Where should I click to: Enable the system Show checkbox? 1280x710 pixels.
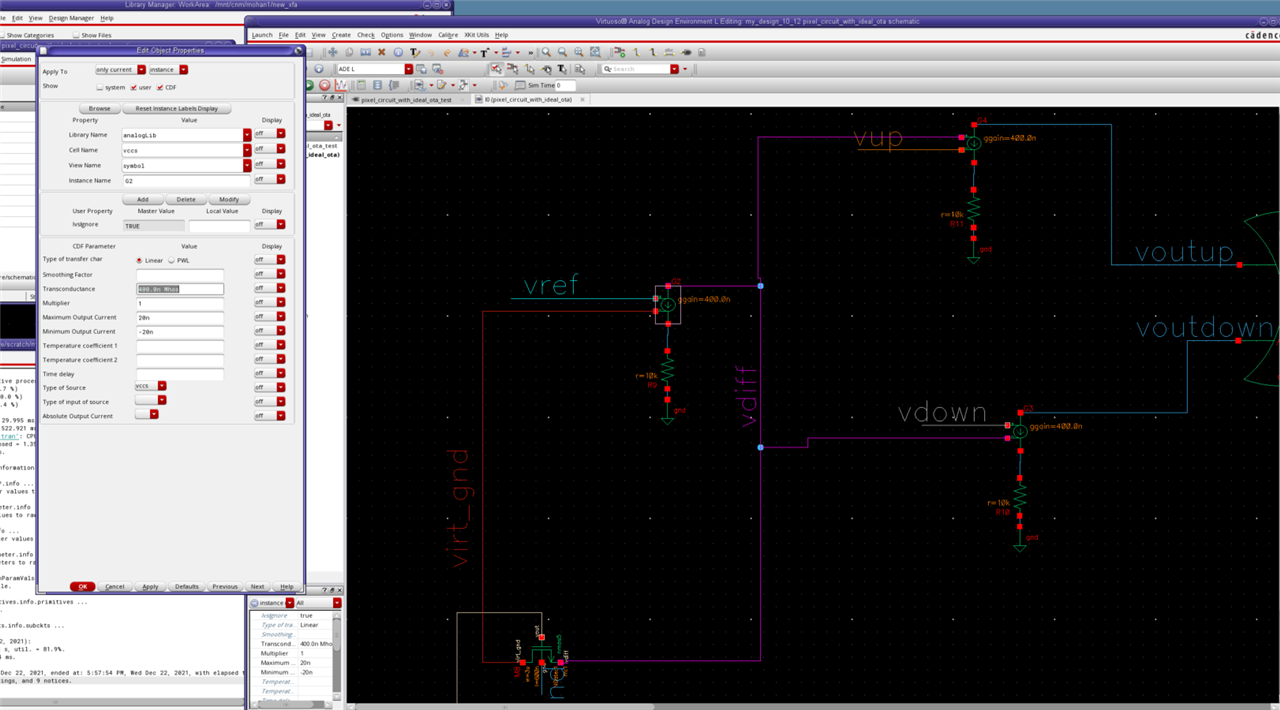click(x=100, y=87)
